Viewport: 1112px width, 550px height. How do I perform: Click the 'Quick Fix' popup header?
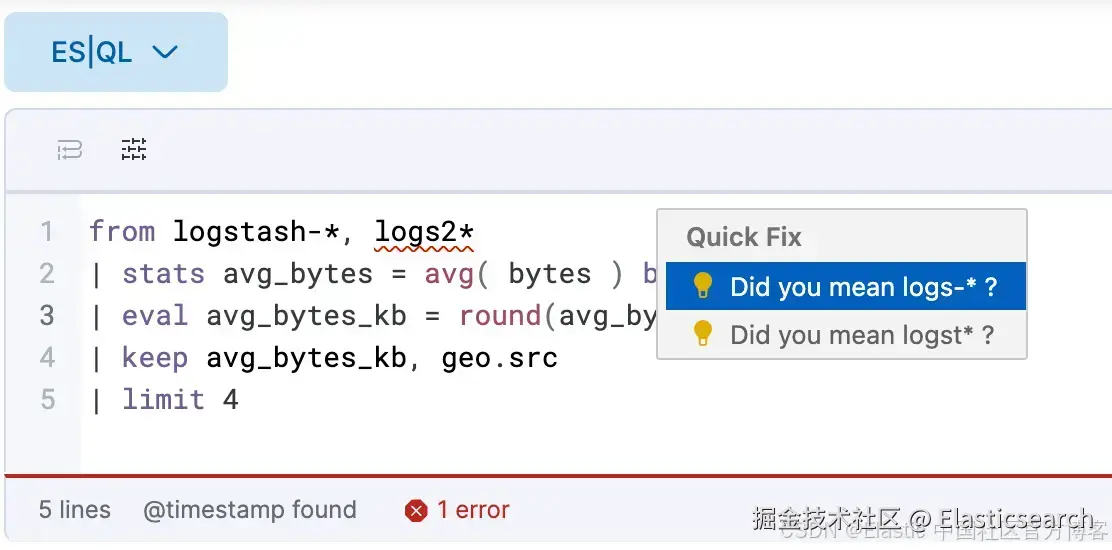(x=744, y=237)
